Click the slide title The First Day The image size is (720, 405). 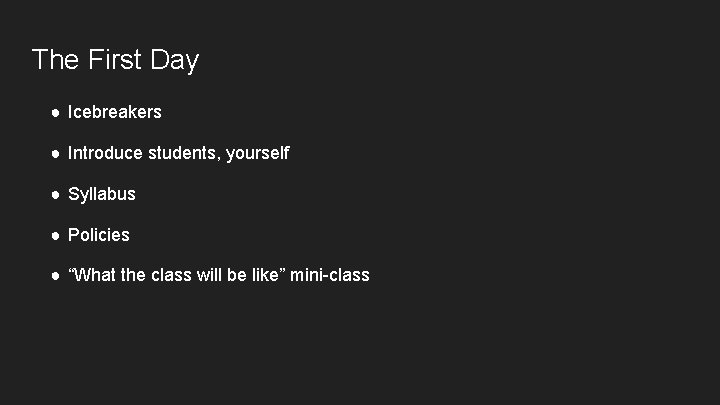tap(115, 60)
